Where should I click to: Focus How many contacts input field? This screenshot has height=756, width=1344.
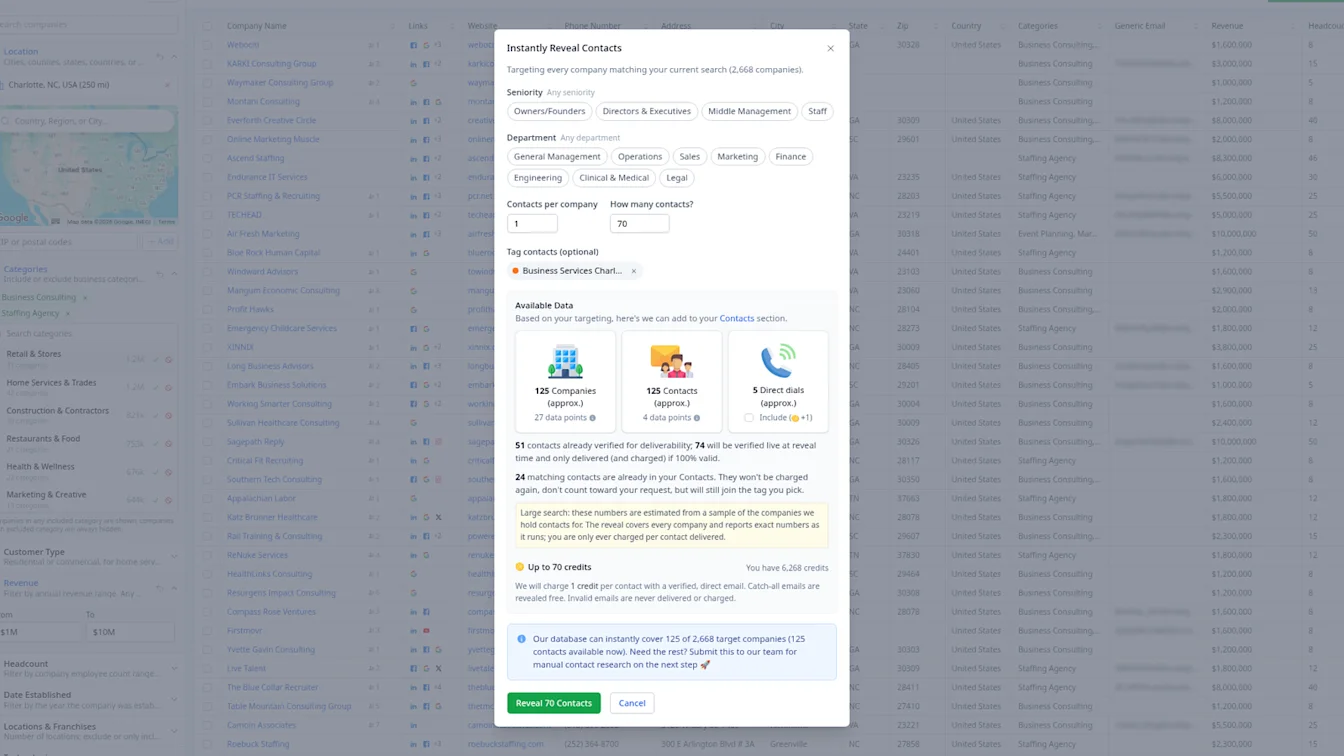pyautogui.click(x=639, y=224)
